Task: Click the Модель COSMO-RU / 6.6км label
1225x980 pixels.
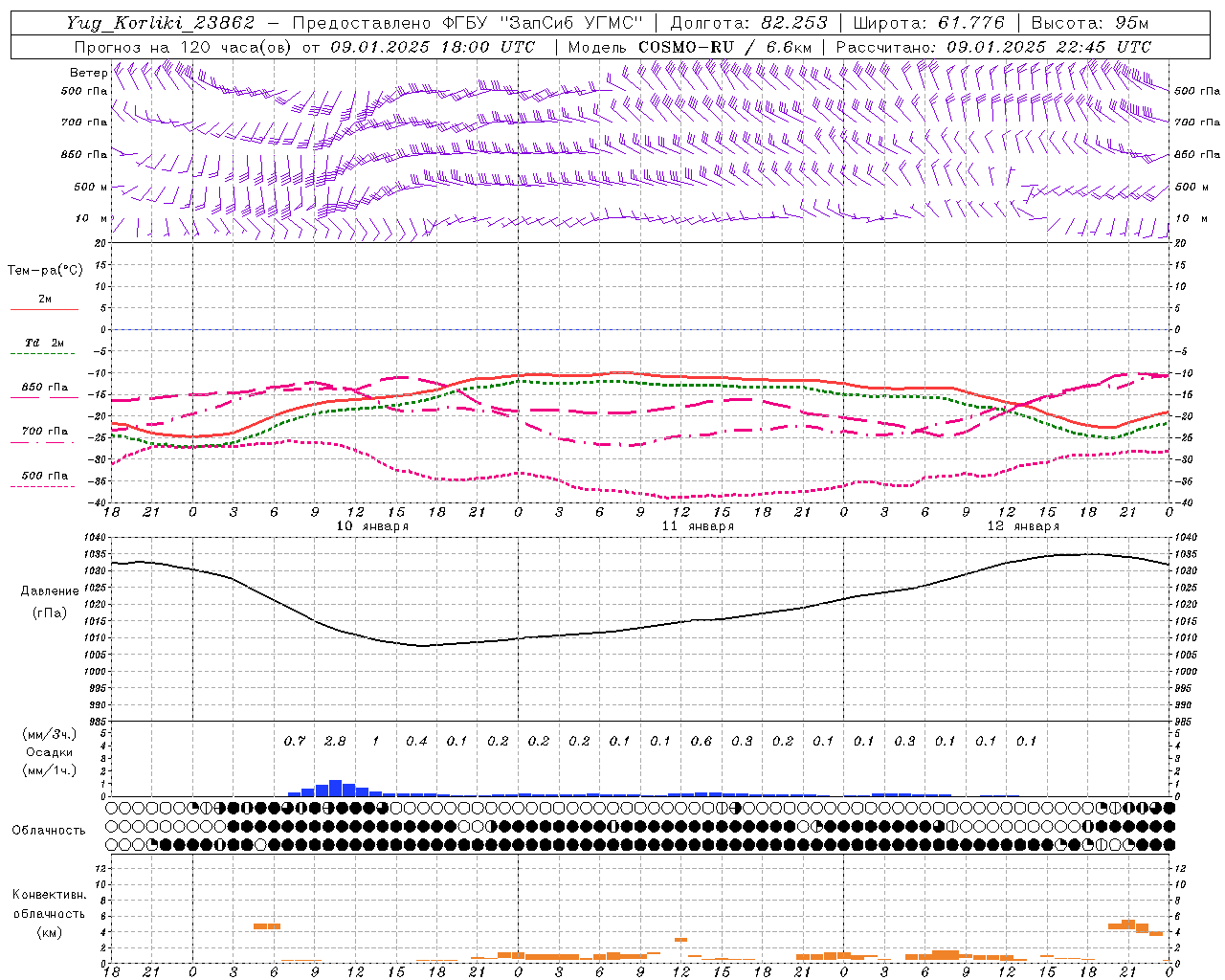Action: click(690, 46)
